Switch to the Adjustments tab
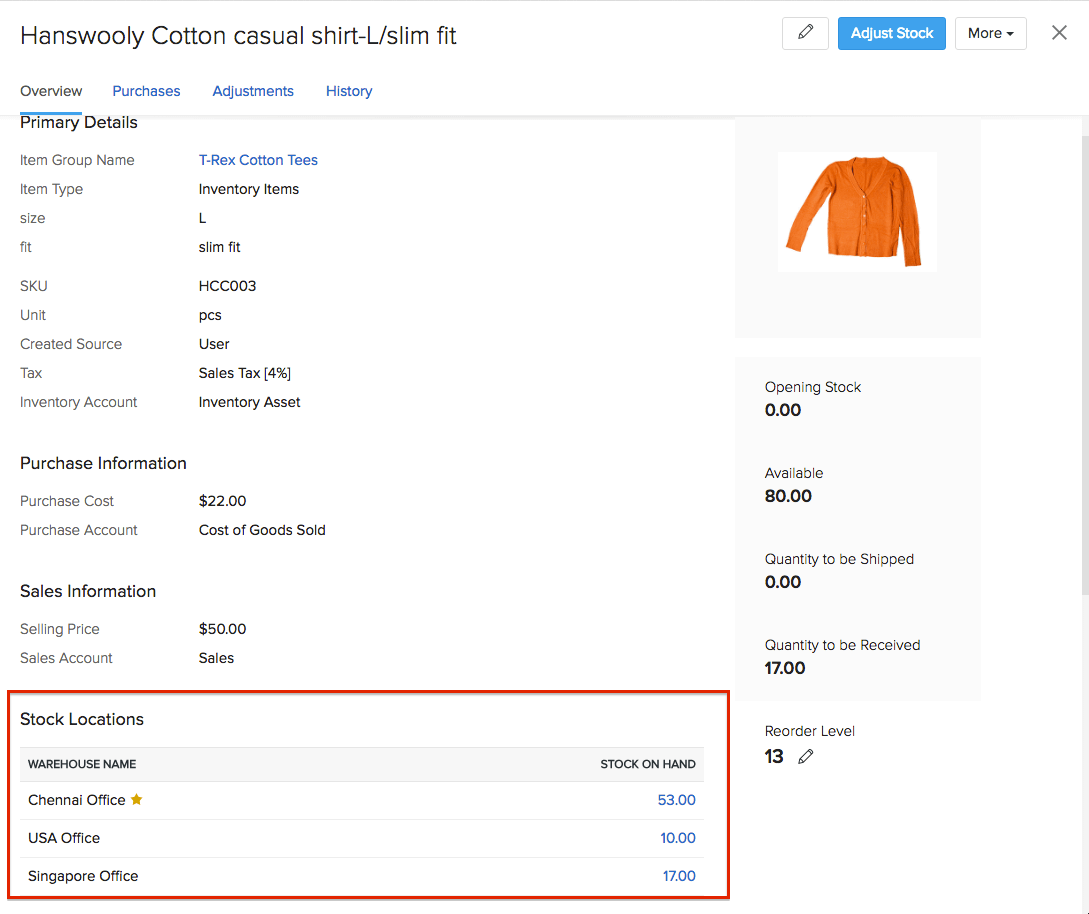 253,91
